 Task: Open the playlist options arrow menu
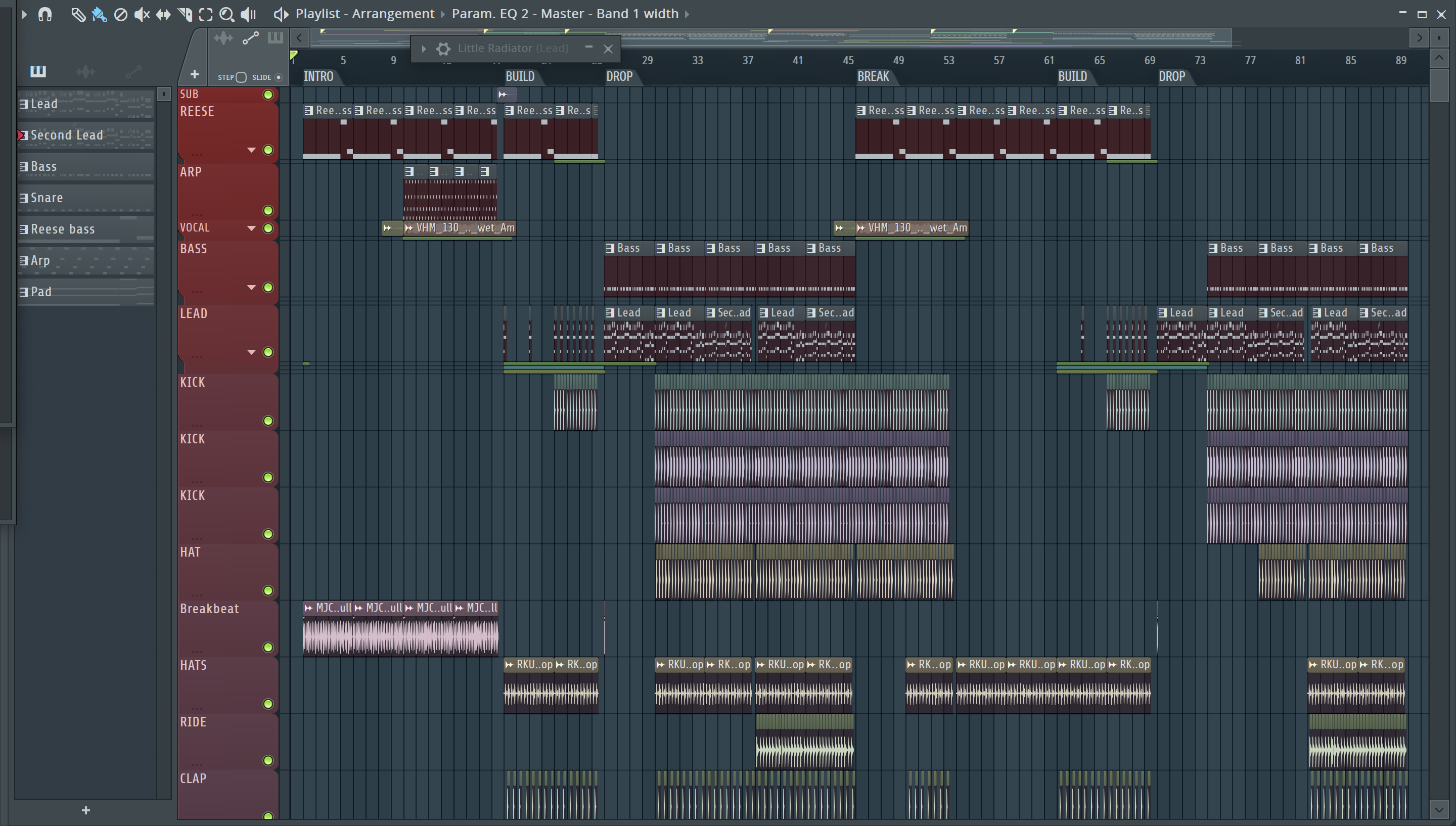[24, 14]
